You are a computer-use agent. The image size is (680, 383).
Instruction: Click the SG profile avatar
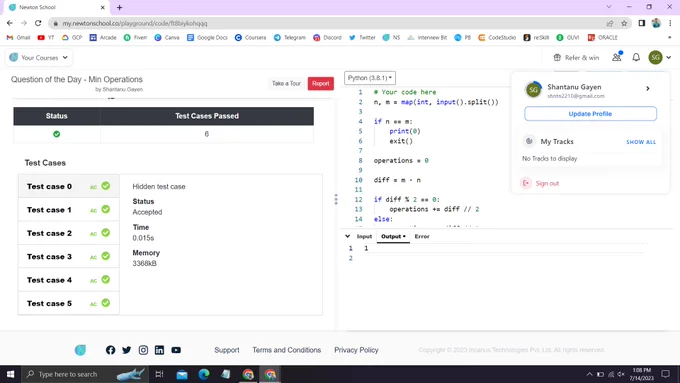(655, 57)
